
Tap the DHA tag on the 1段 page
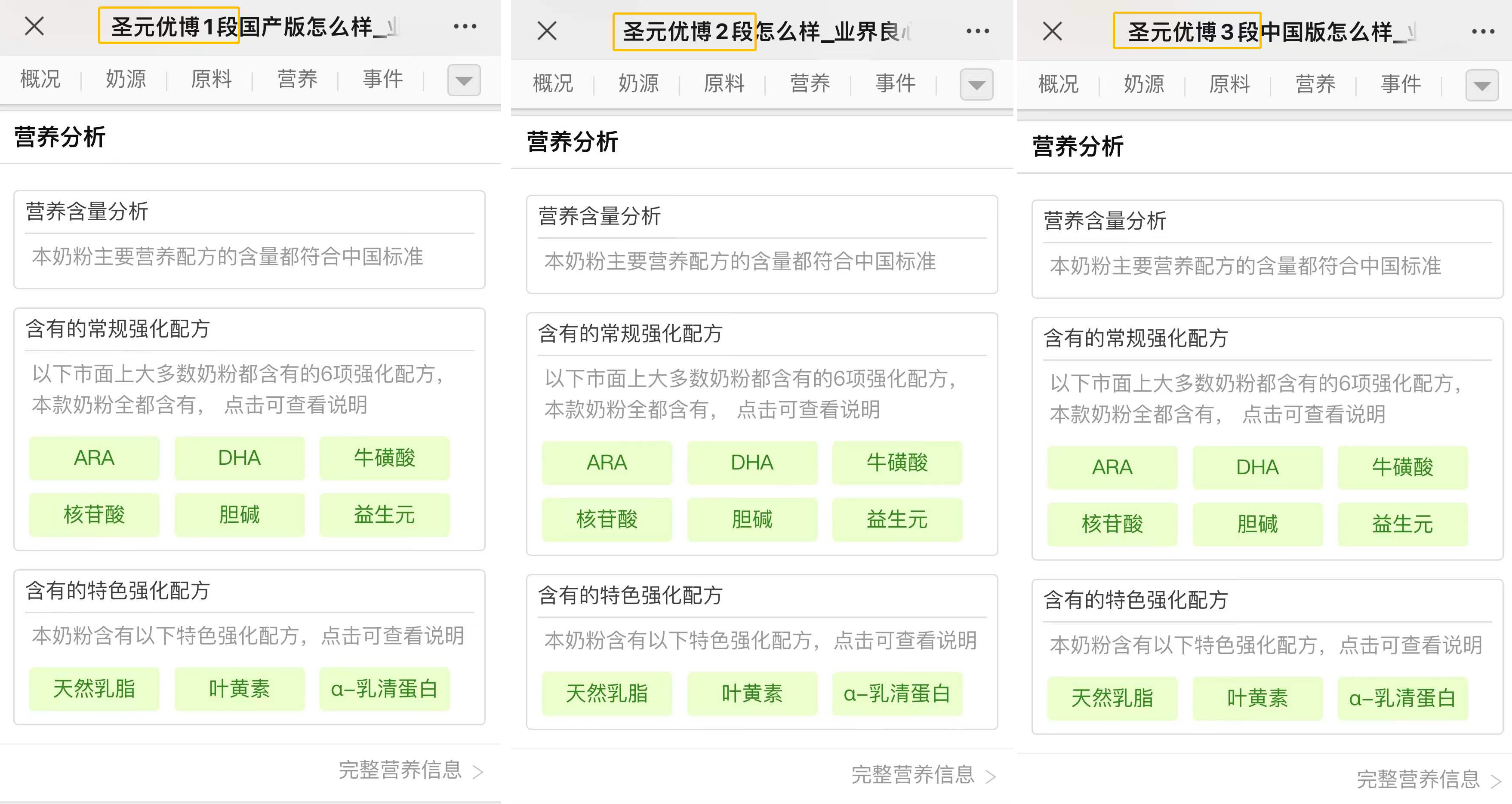tap(240, 458)
